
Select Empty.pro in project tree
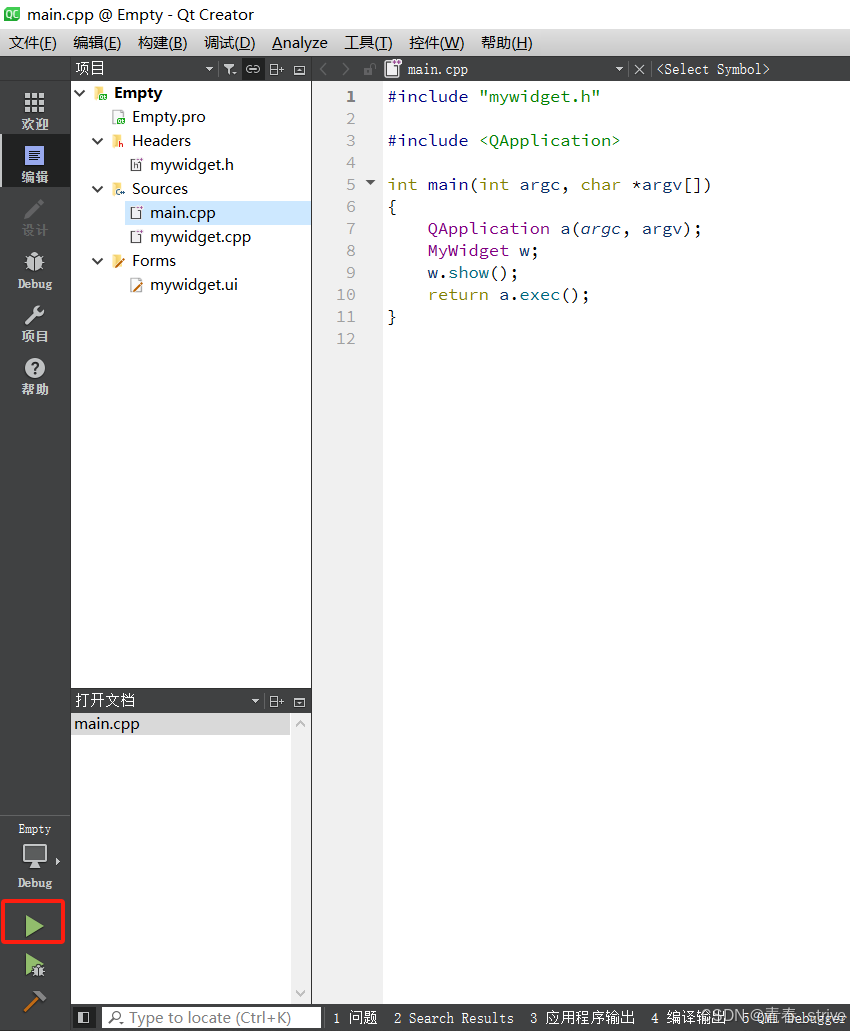click(x=168, y=117)
